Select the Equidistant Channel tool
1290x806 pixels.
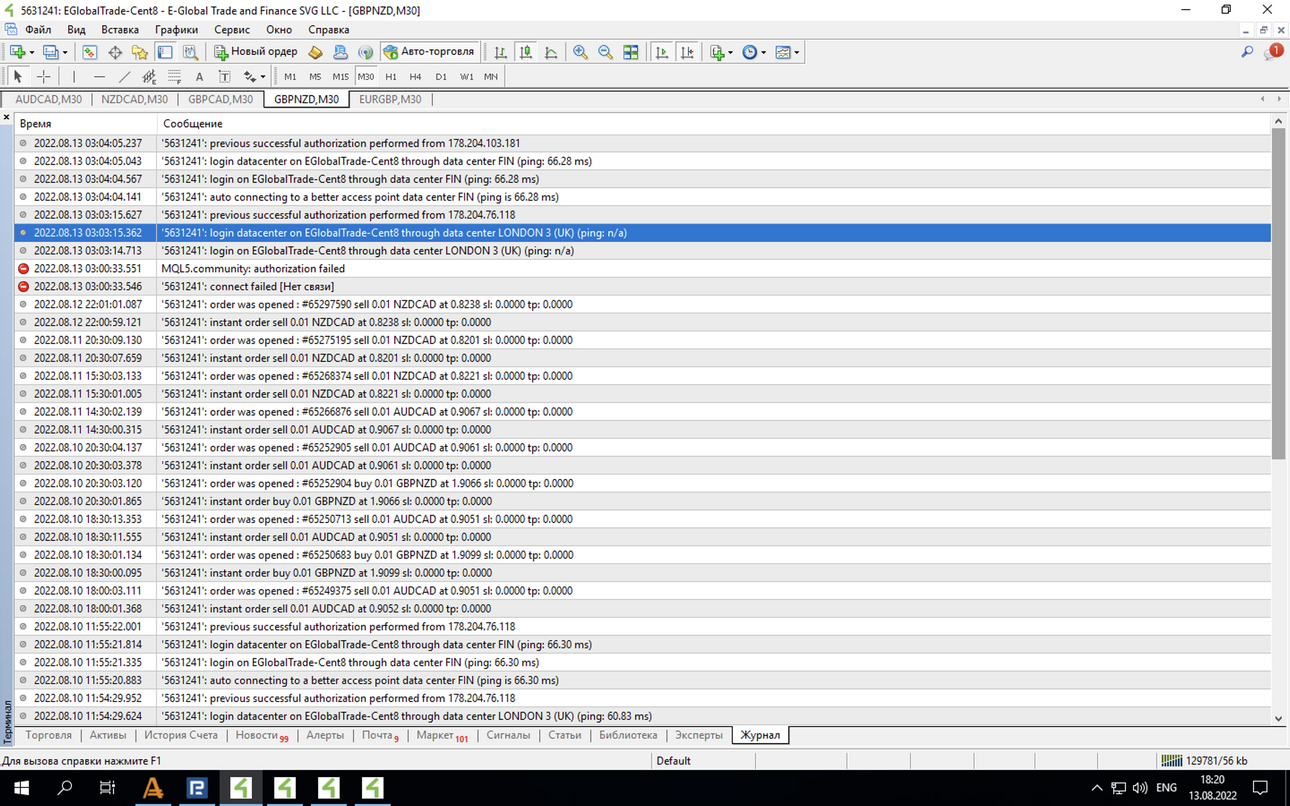click(149, 76)
